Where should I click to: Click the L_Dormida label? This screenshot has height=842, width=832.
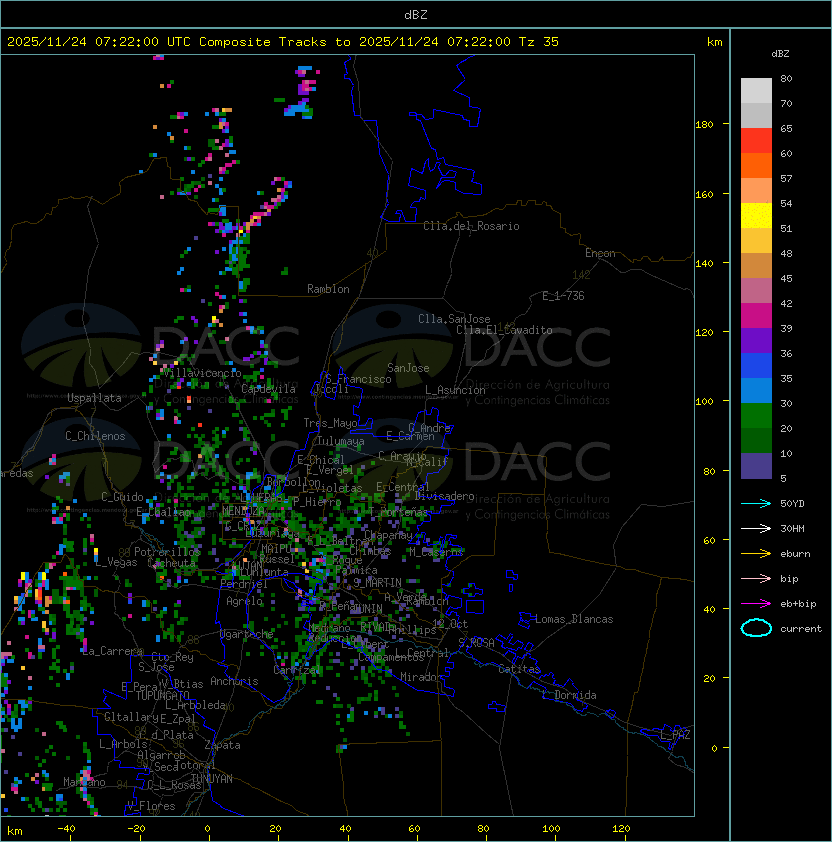point(569,695)
